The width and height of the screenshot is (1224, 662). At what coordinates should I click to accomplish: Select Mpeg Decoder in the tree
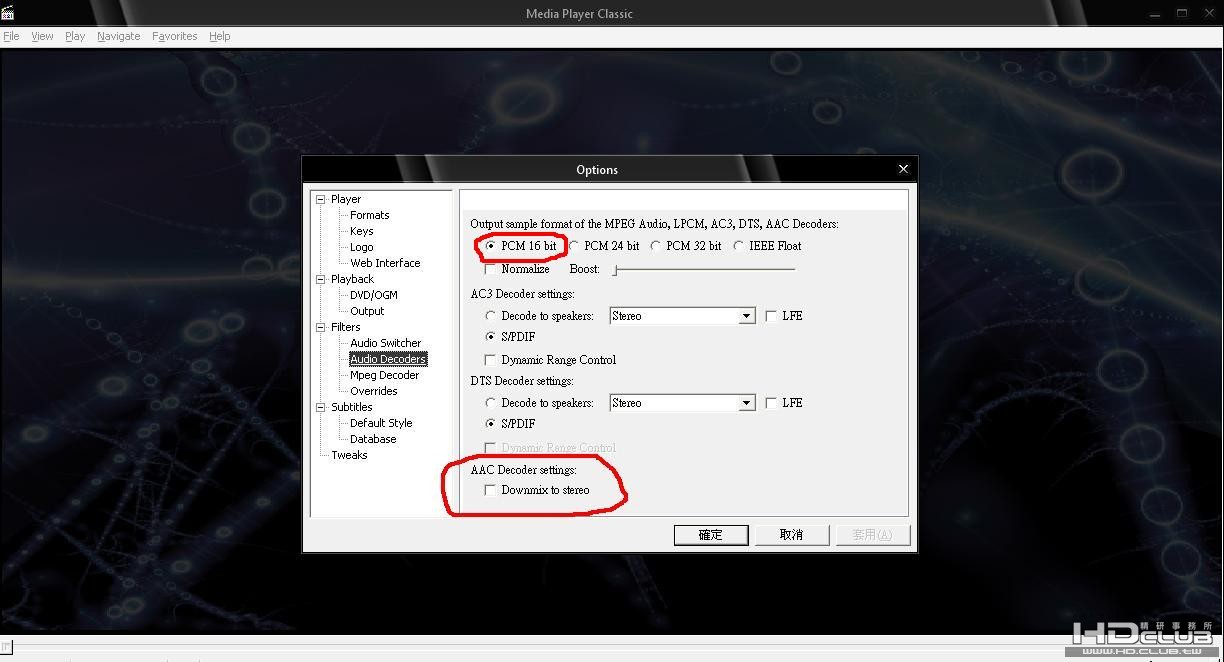(384, 375)
